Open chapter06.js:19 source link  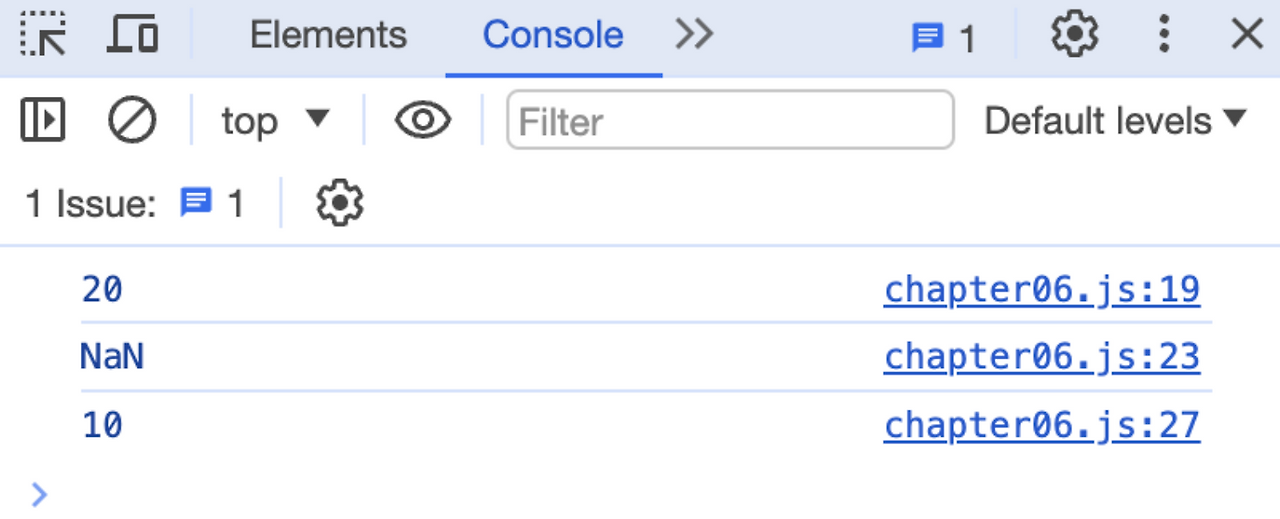click(1042, 289)
